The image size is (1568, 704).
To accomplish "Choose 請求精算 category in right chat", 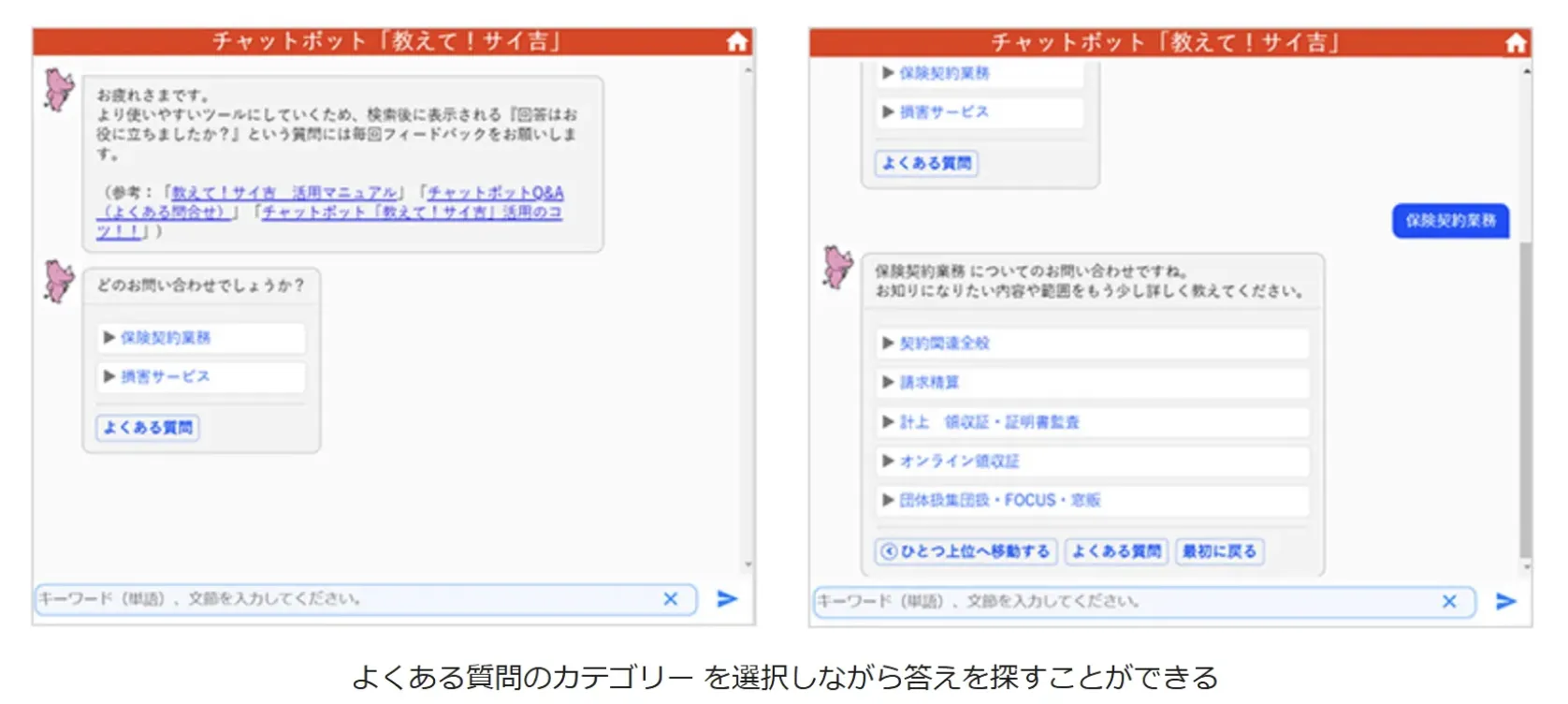I will (x=1092, y=382).
